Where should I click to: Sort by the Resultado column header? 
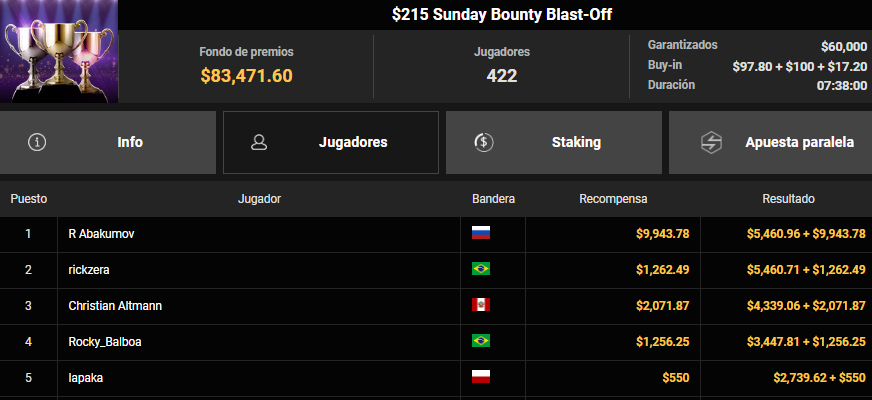788,199
